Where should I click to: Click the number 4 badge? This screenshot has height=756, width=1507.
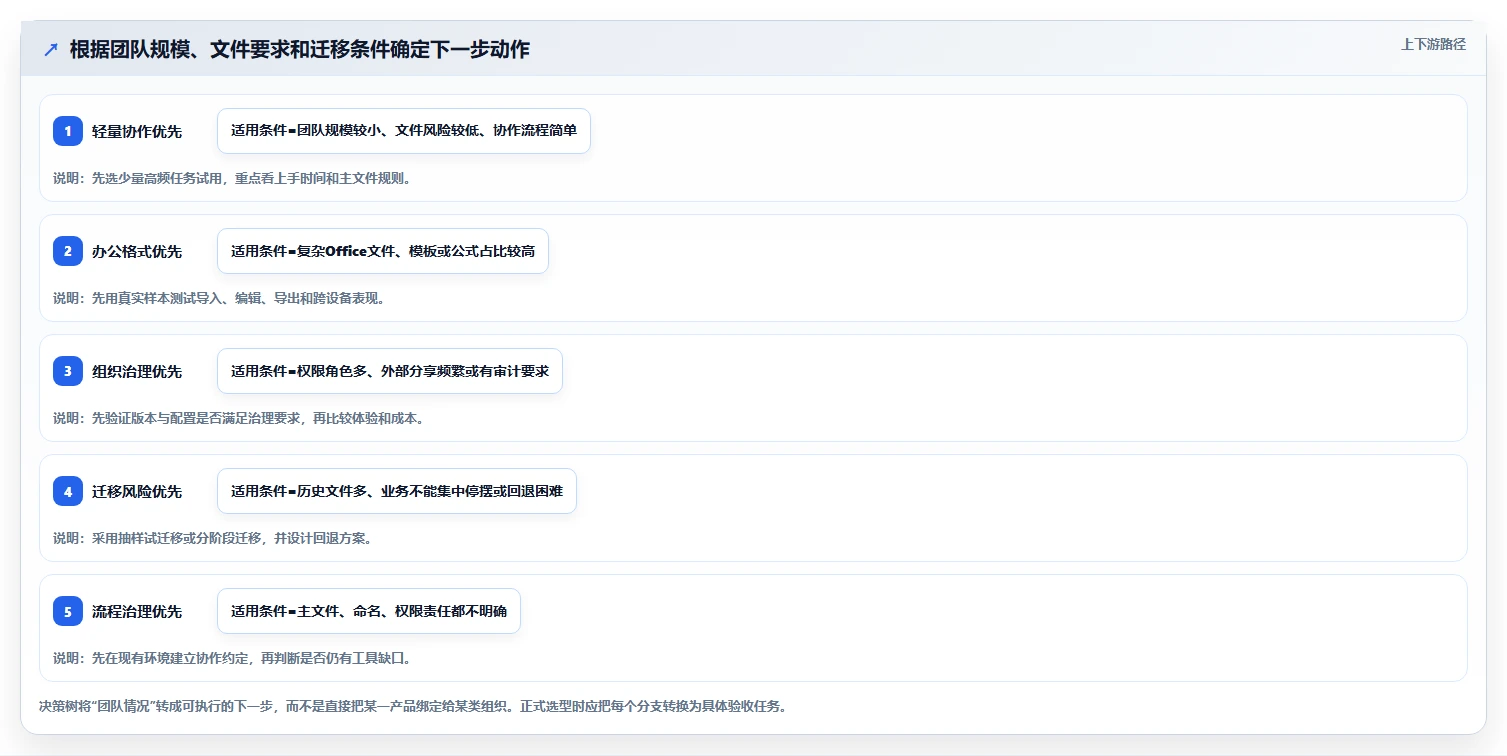click(x=68, y=491)
